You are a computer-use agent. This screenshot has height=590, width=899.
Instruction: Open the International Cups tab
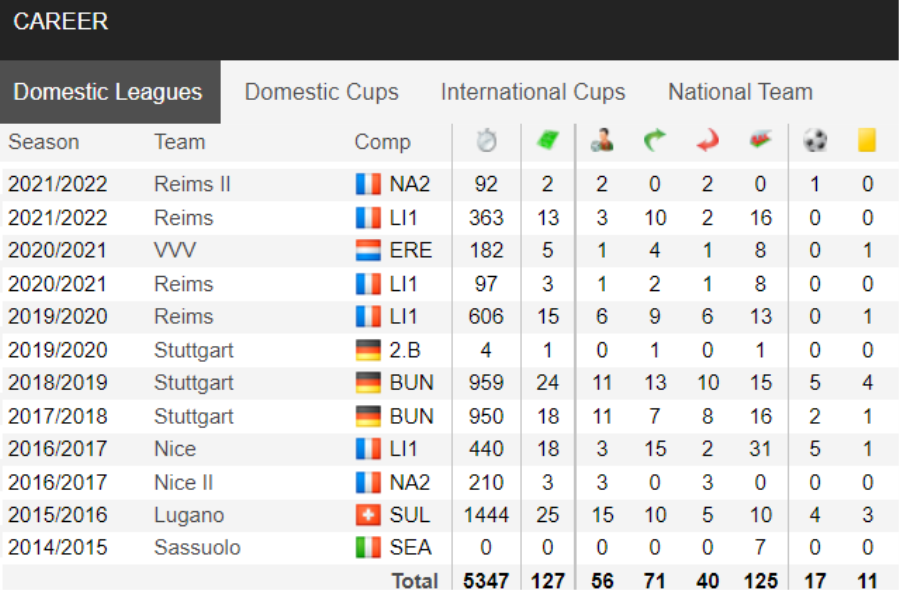point(533,92)
